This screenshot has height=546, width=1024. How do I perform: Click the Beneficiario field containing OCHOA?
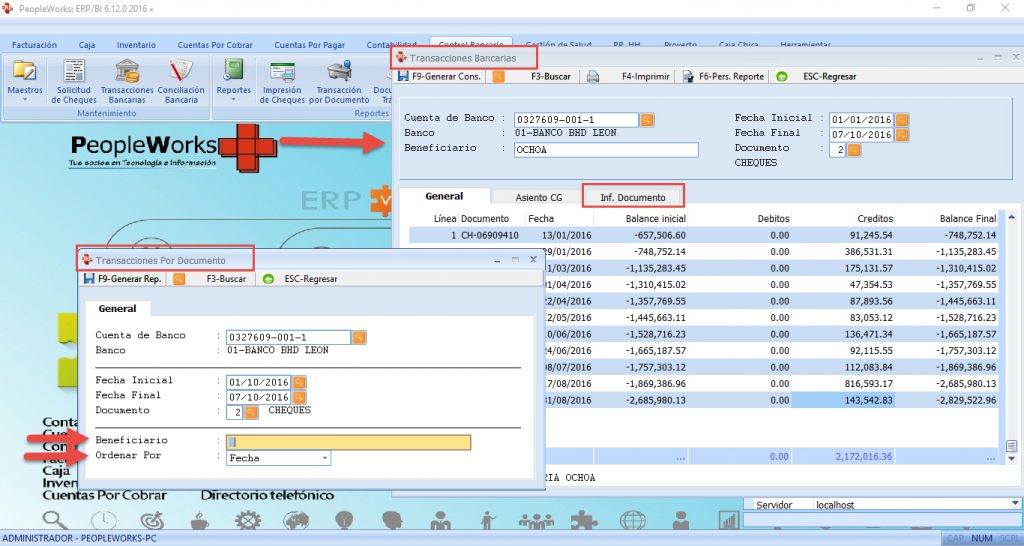pyautogui.click(x=605, y=150)
